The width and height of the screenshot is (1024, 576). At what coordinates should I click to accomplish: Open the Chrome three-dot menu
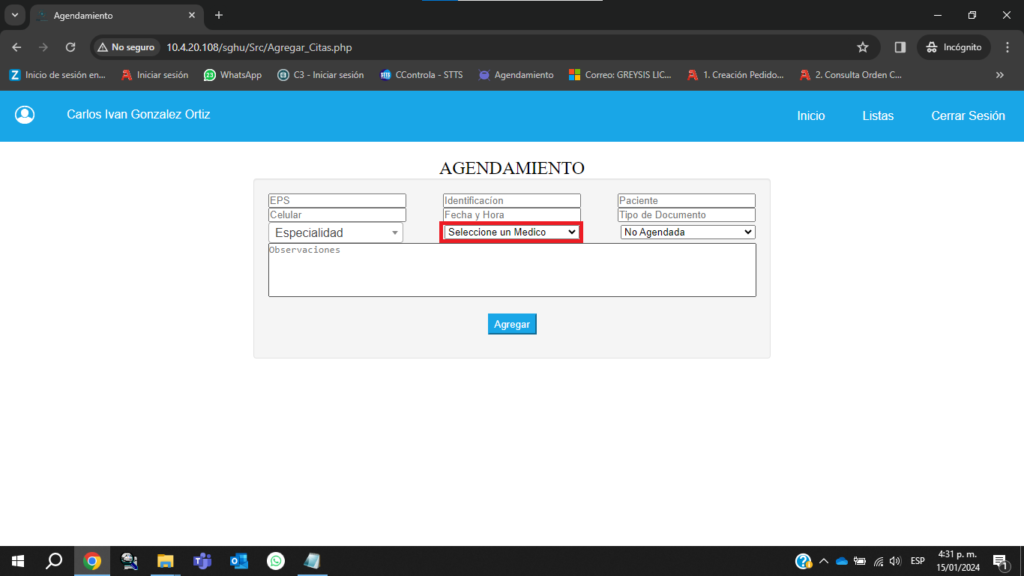1007,47
